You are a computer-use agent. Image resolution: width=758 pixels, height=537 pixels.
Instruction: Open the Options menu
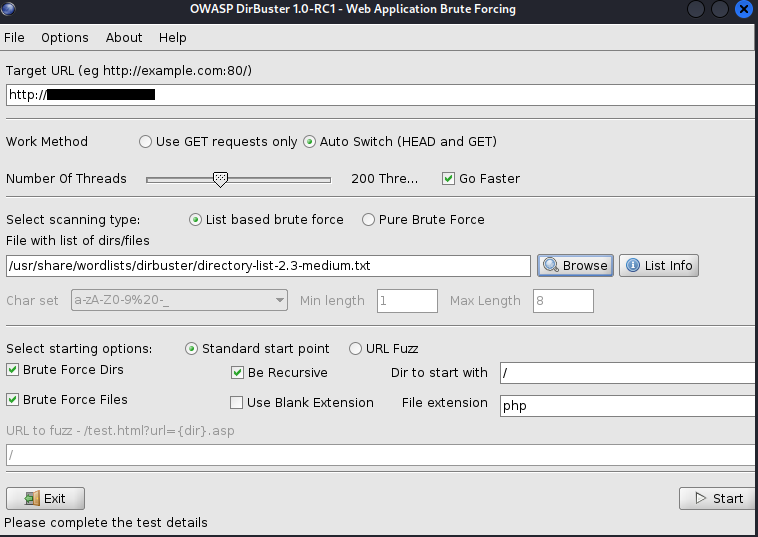(65, 38)
